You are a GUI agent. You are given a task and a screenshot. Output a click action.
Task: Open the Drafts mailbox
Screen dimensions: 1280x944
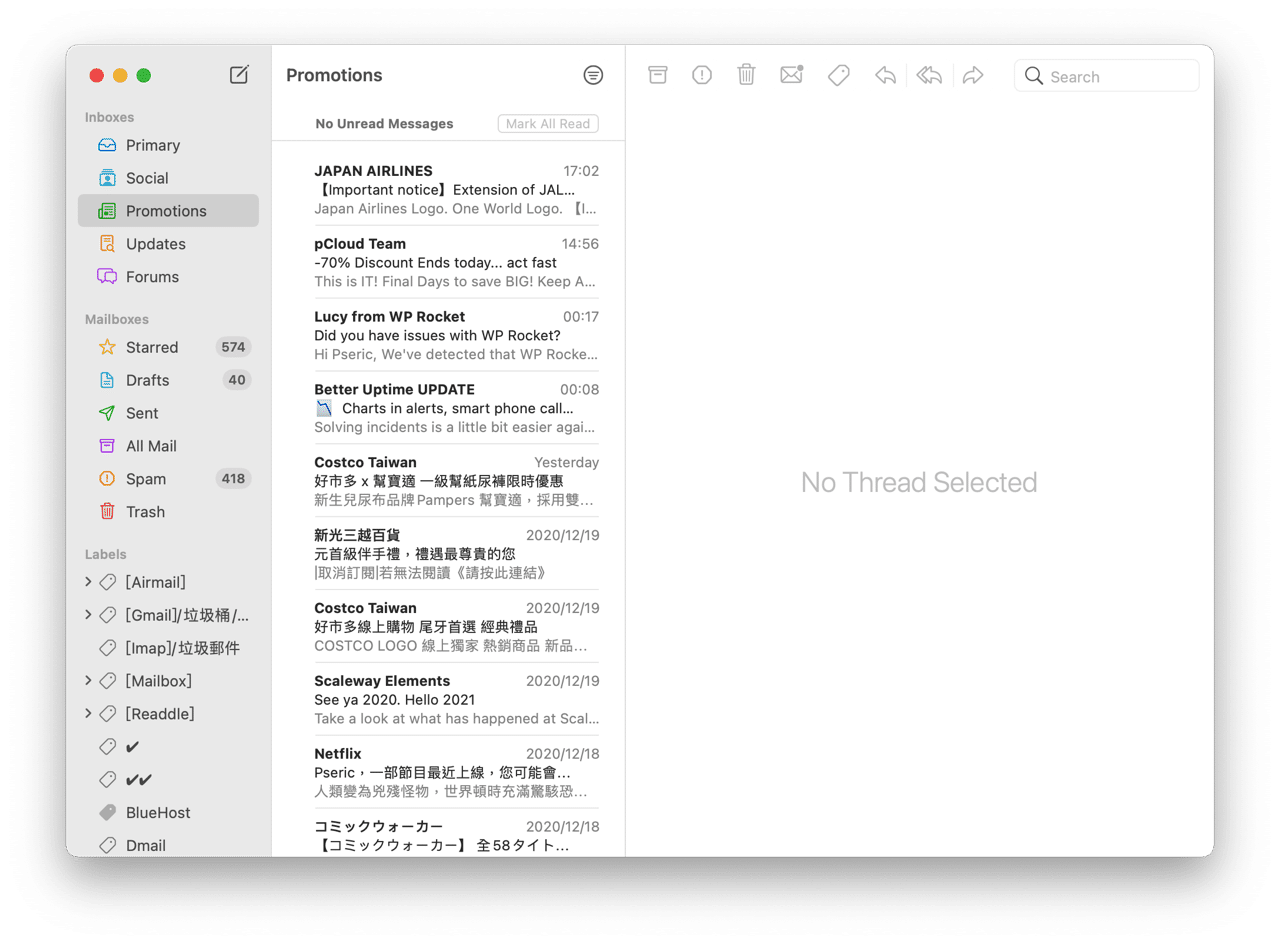(168, 380)
